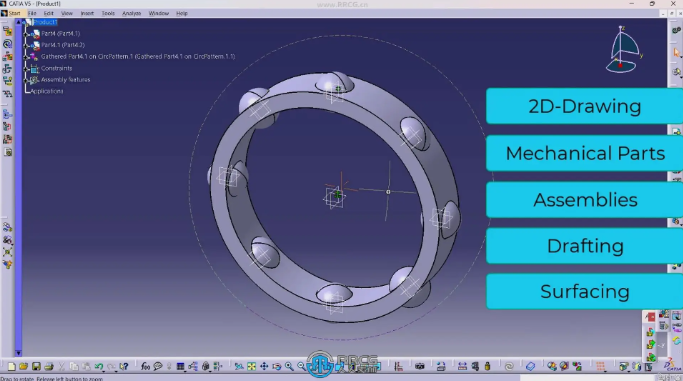
Task: Click the camera Capture icon
Action: click(419, 367)
